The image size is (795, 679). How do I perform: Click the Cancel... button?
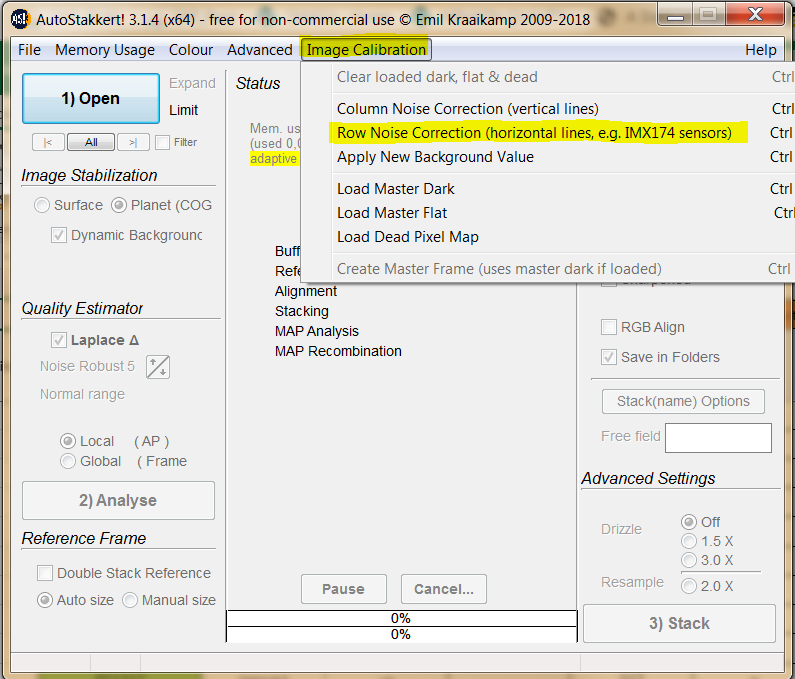point(444,589)
